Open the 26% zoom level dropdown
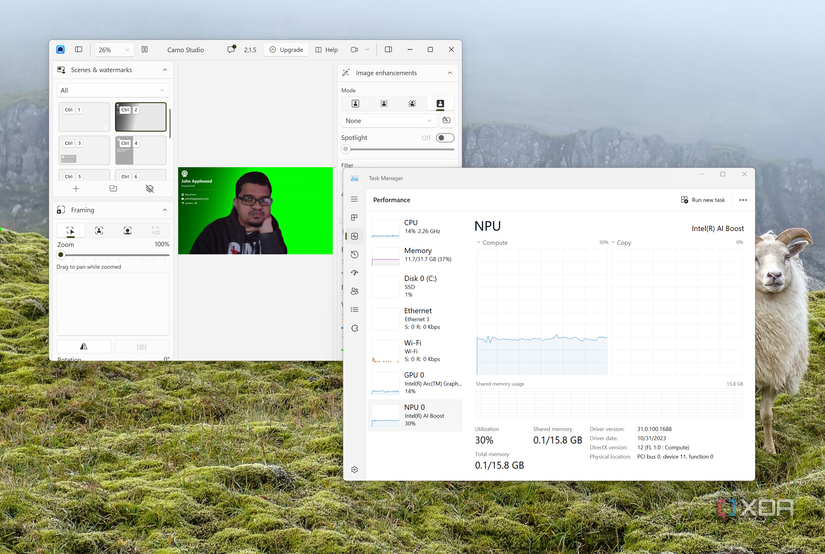The image size is (825, 554). pyautogui.click(x=115, y=49)
